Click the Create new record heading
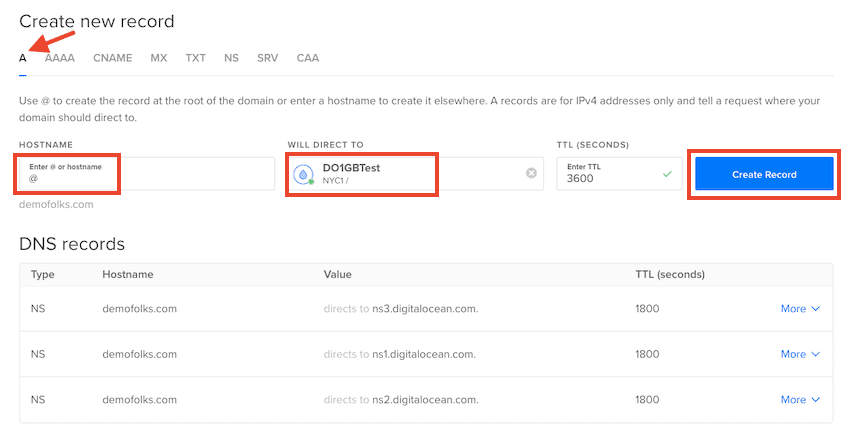This screenshot has height=432, width=852. coord(97,21)
